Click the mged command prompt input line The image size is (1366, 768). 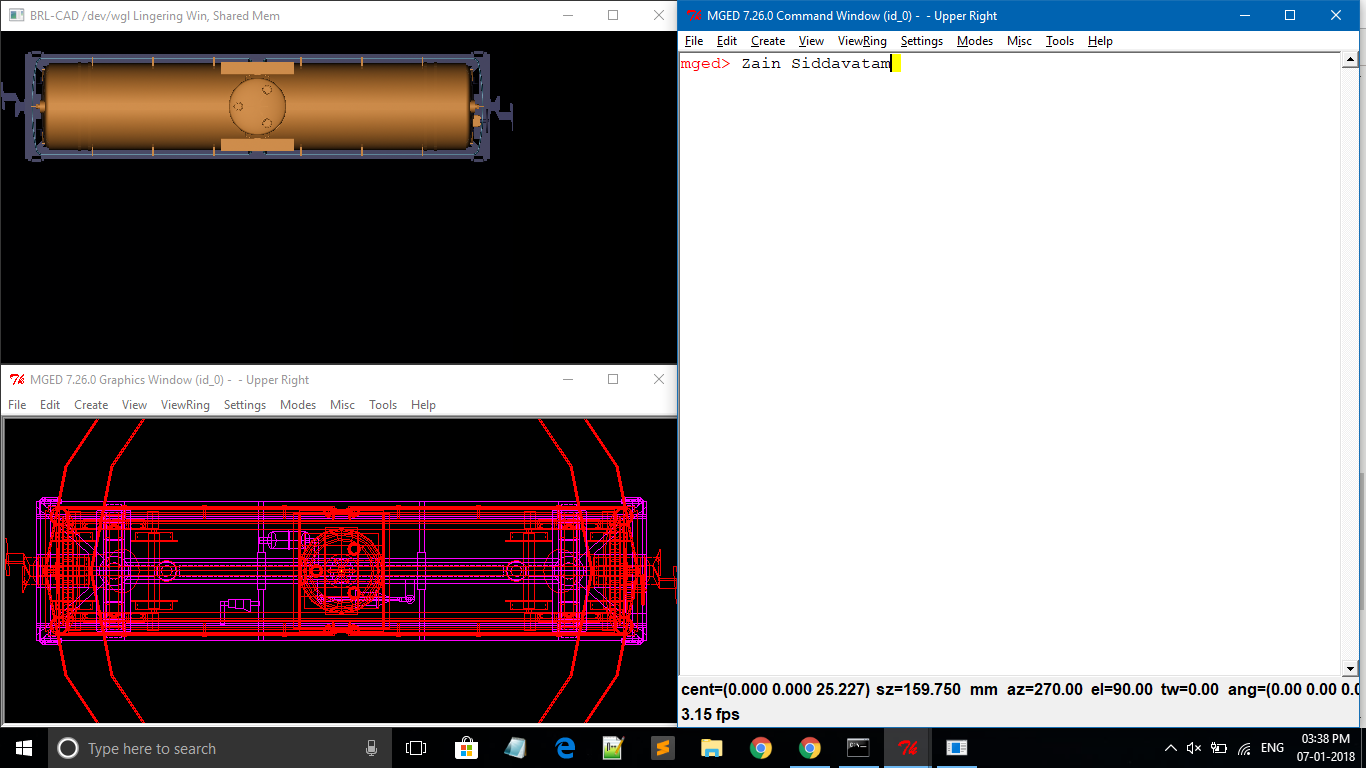tap(1010, 64)
